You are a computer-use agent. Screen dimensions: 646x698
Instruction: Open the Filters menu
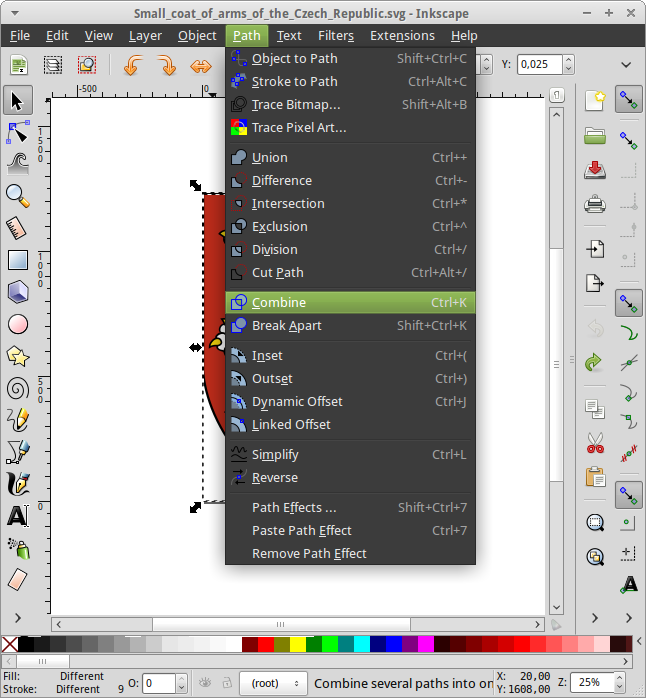point(336,35)
